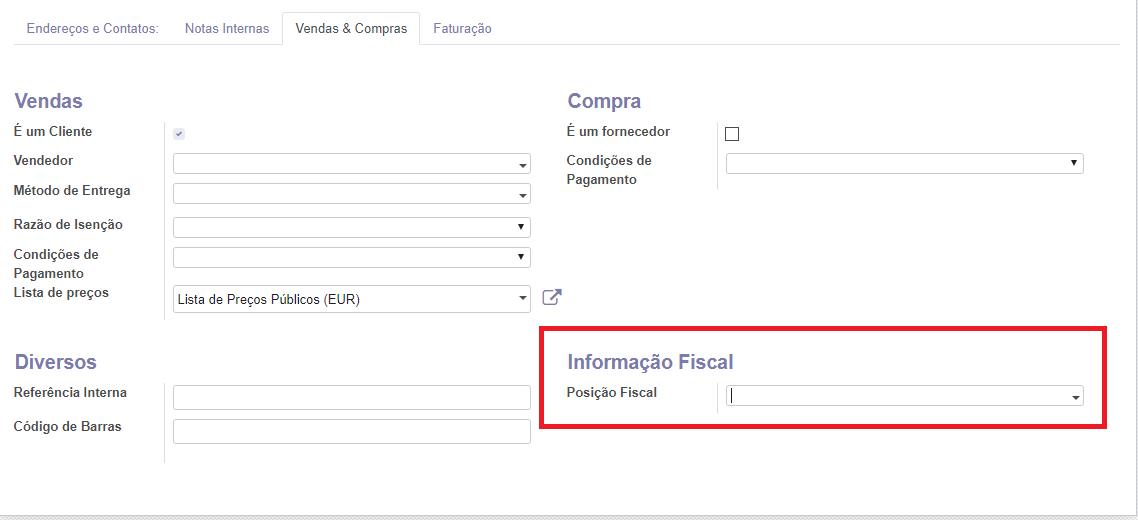The image size is (1138, 520).
Task: Toggle the 'É um Cliente' checkbox
Action: (179, 134)
